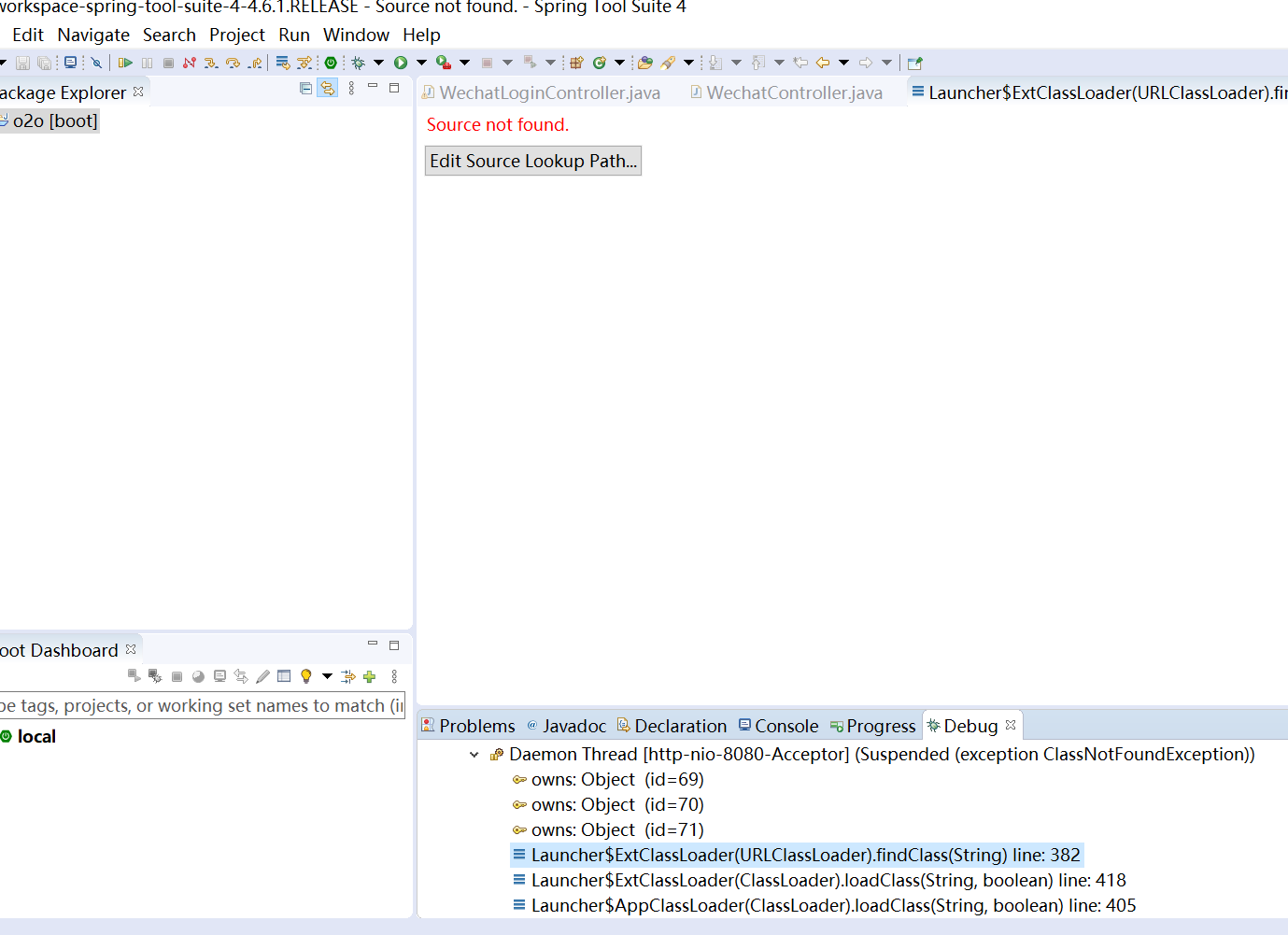Click the Step Return icon

click(x=254, y=63)
